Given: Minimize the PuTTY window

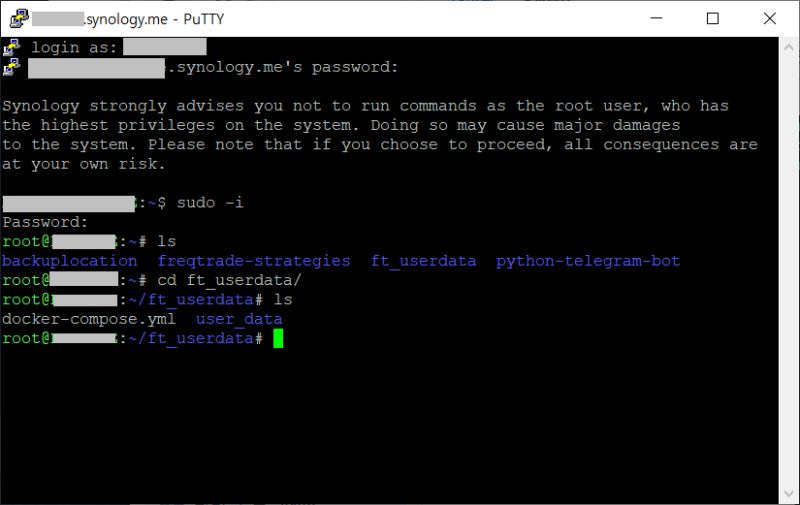Looking at the screenshot, I should coord(656,18).
